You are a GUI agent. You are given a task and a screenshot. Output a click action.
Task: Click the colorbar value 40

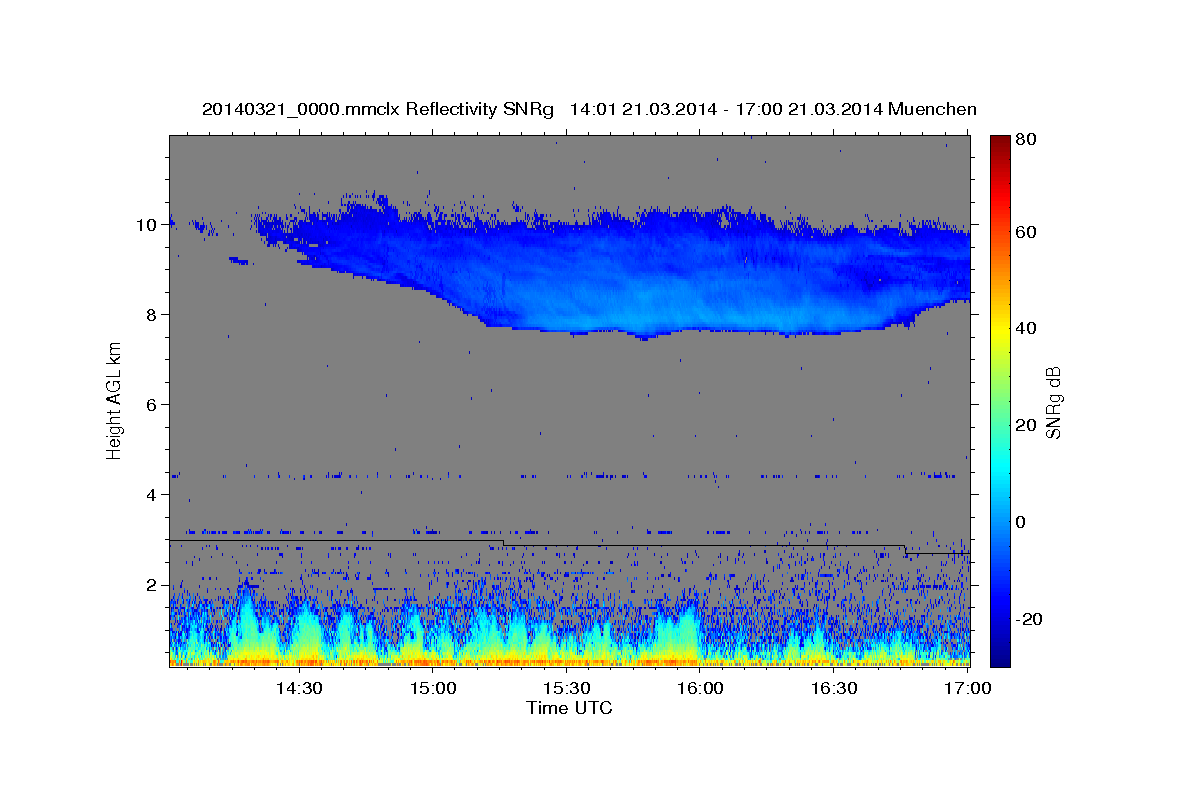pos(1025,329)
